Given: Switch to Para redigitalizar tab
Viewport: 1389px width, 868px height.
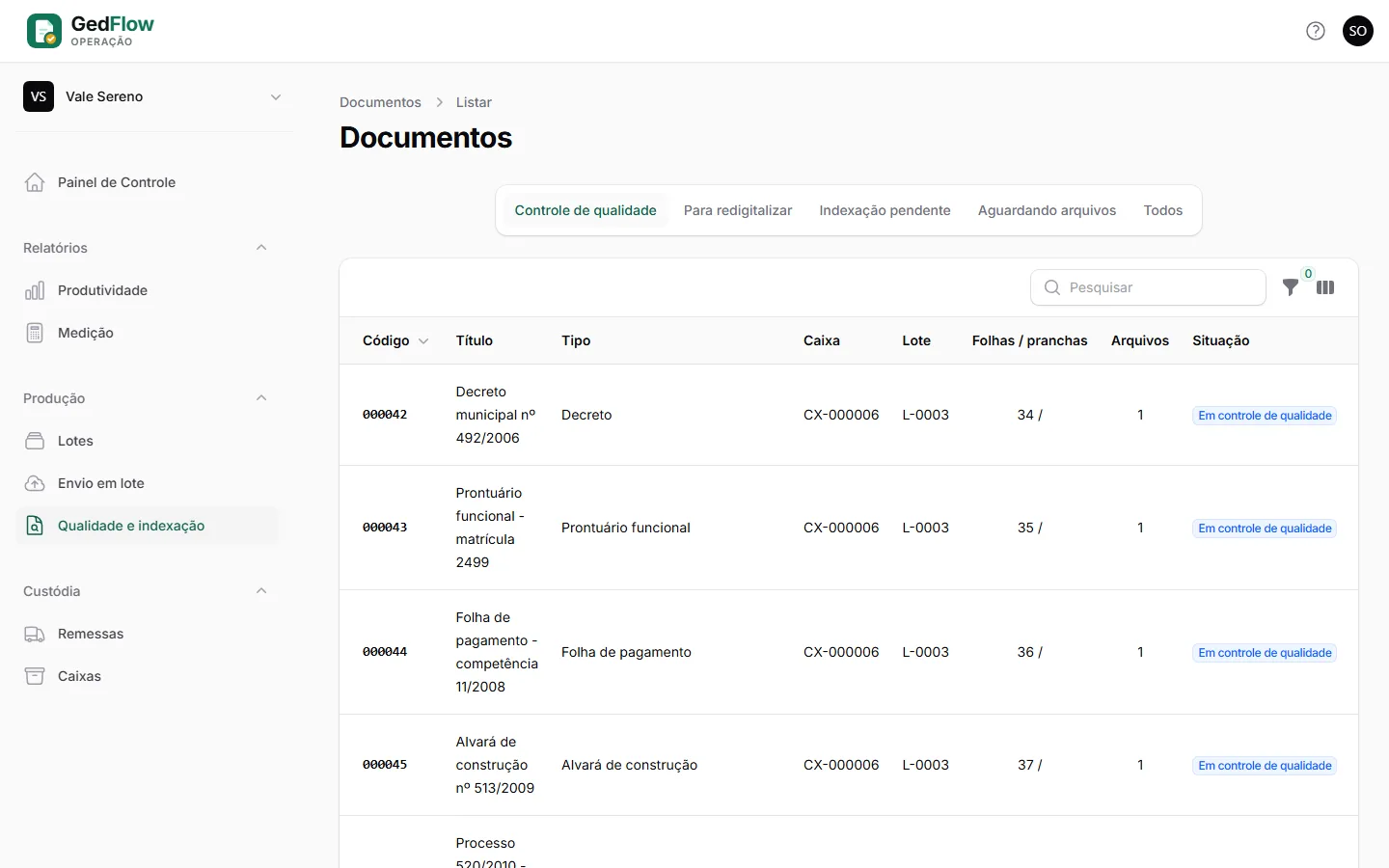Looking at the screenshot, I should pos(738,210).
